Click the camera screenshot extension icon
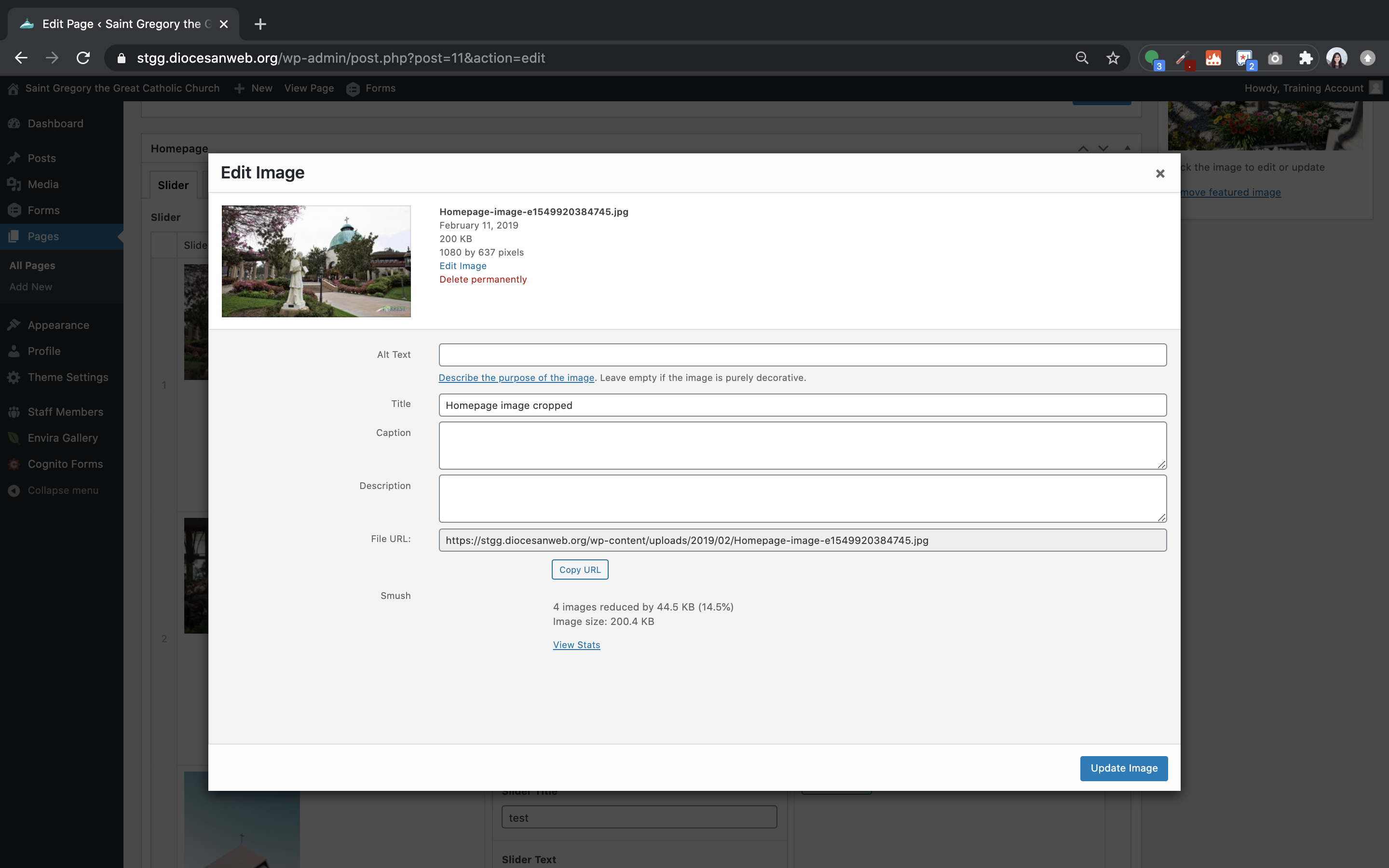Viewport: 1389px width, 868px height. [1275, 58]
